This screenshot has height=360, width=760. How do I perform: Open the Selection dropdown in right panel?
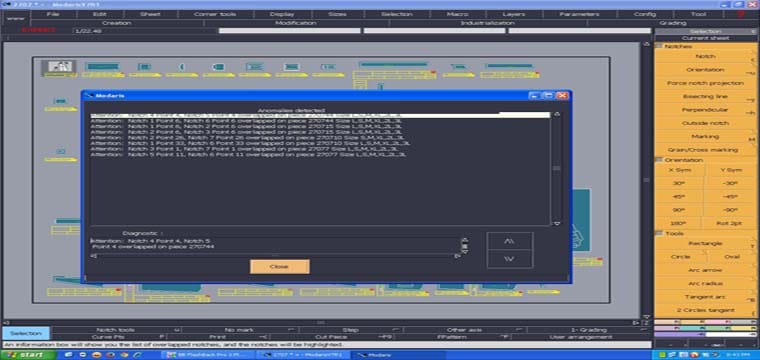pos(705,31)
